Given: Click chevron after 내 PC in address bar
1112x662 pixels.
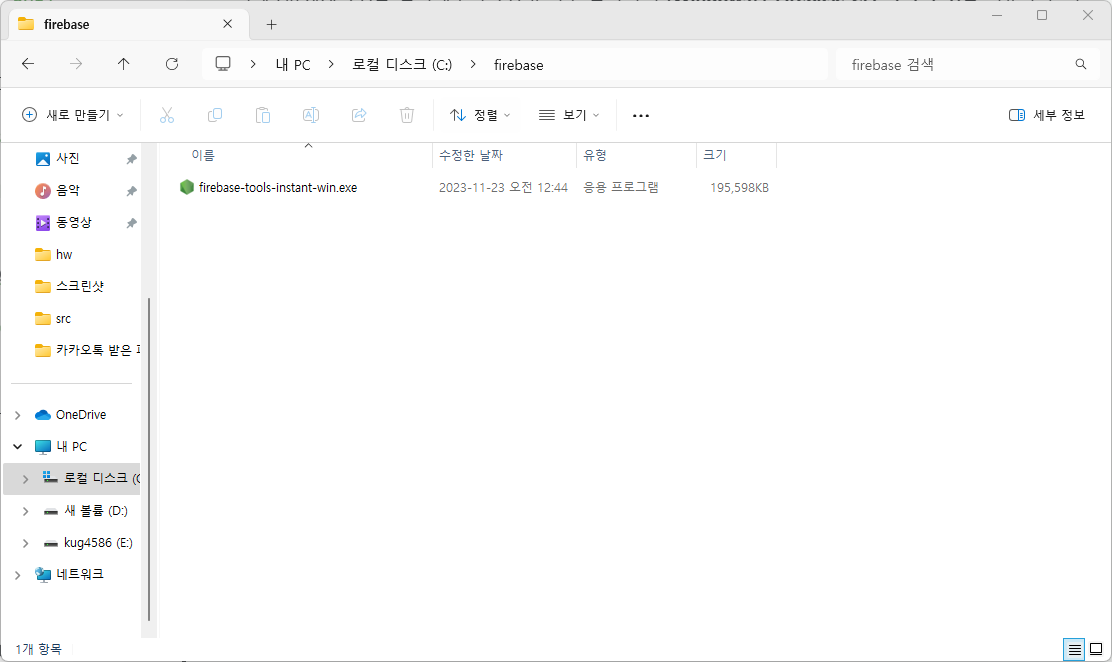Looking at the screenshot, I should pos(331,65).
